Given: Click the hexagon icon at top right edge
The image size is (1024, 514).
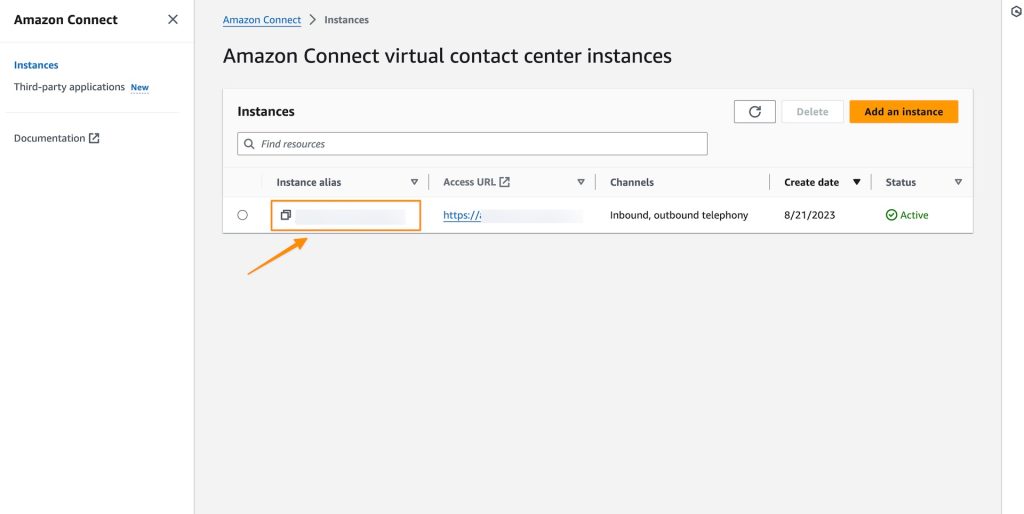Looking at the screenshot, I should 1016,12.
